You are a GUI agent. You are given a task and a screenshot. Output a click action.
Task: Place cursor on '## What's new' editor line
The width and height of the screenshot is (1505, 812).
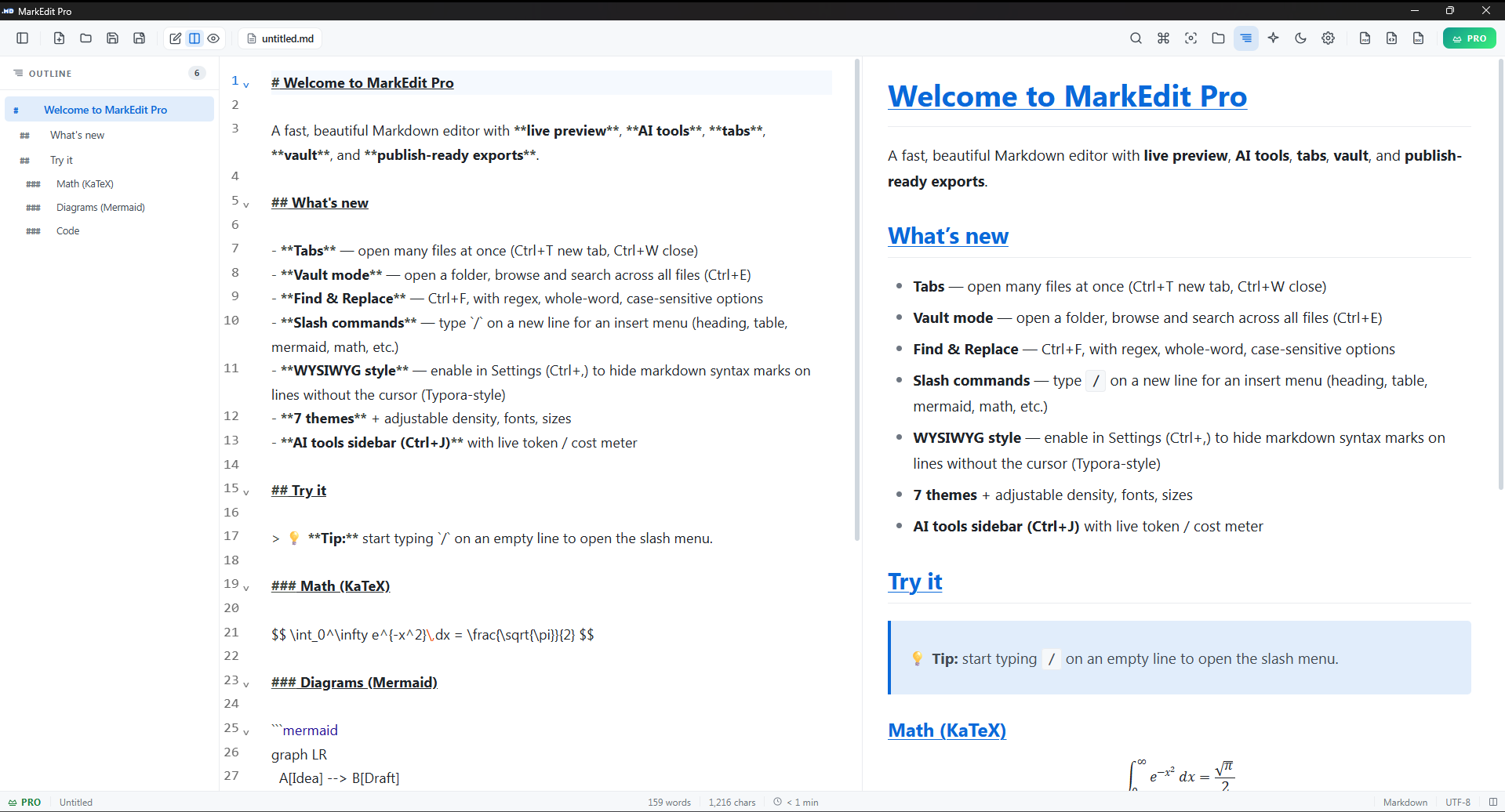click(x=320, y=203)
